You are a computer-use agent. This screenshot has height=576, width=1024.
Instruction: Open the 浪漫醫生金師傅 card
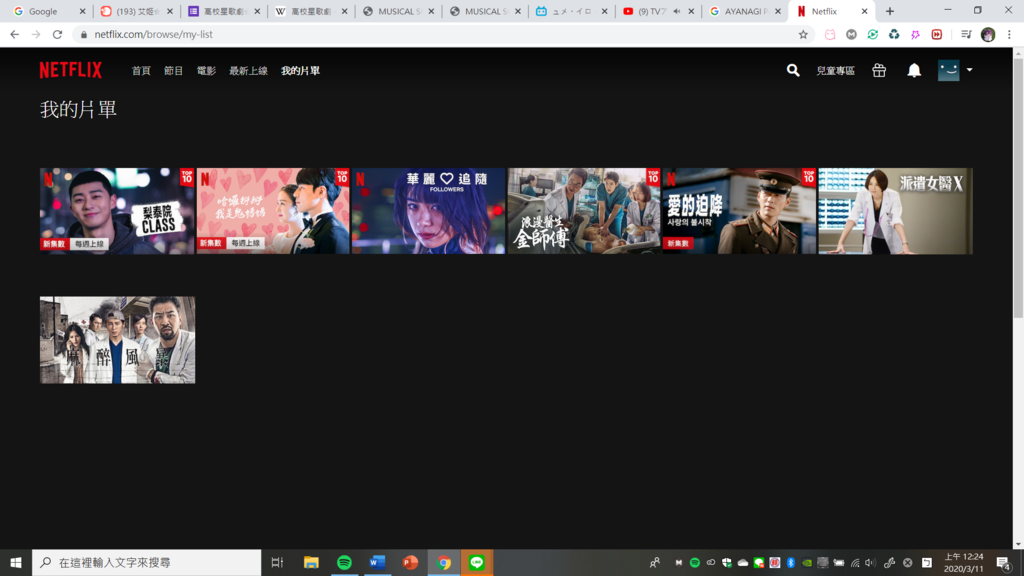click(584, 211)
